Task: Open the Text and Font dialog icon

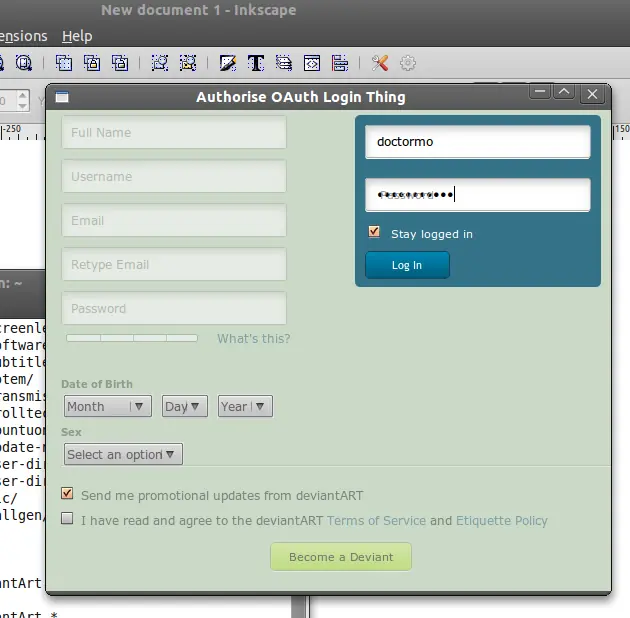Action: pos(256,63)
